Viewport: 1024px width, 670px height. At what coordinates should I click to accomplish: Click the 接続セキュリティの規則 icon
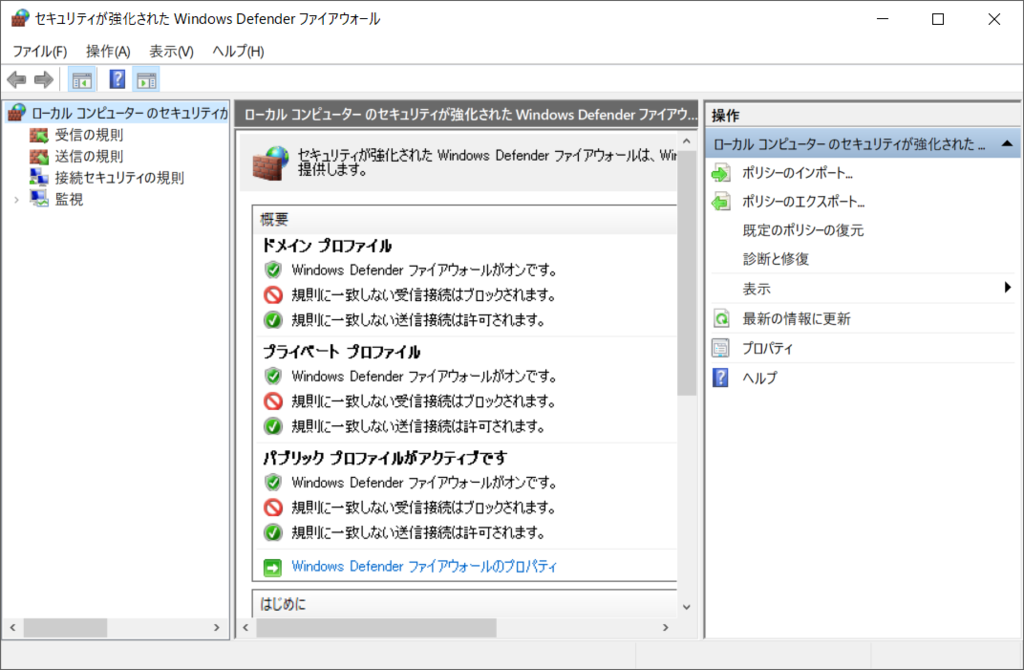[x=39, y=178]
